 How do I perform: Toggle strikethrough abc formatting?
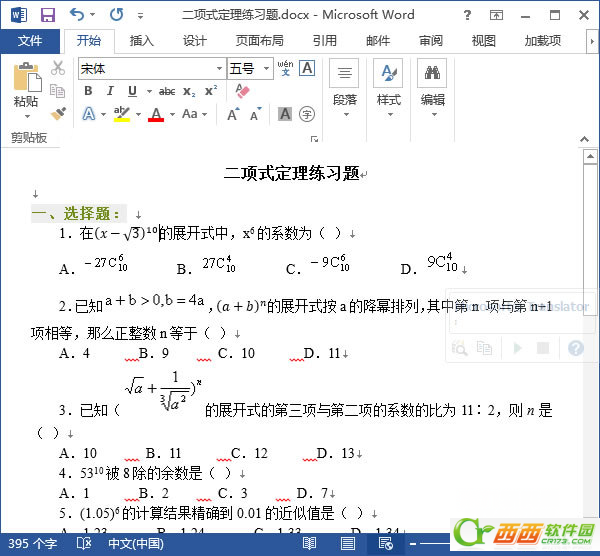coord(167,91)
